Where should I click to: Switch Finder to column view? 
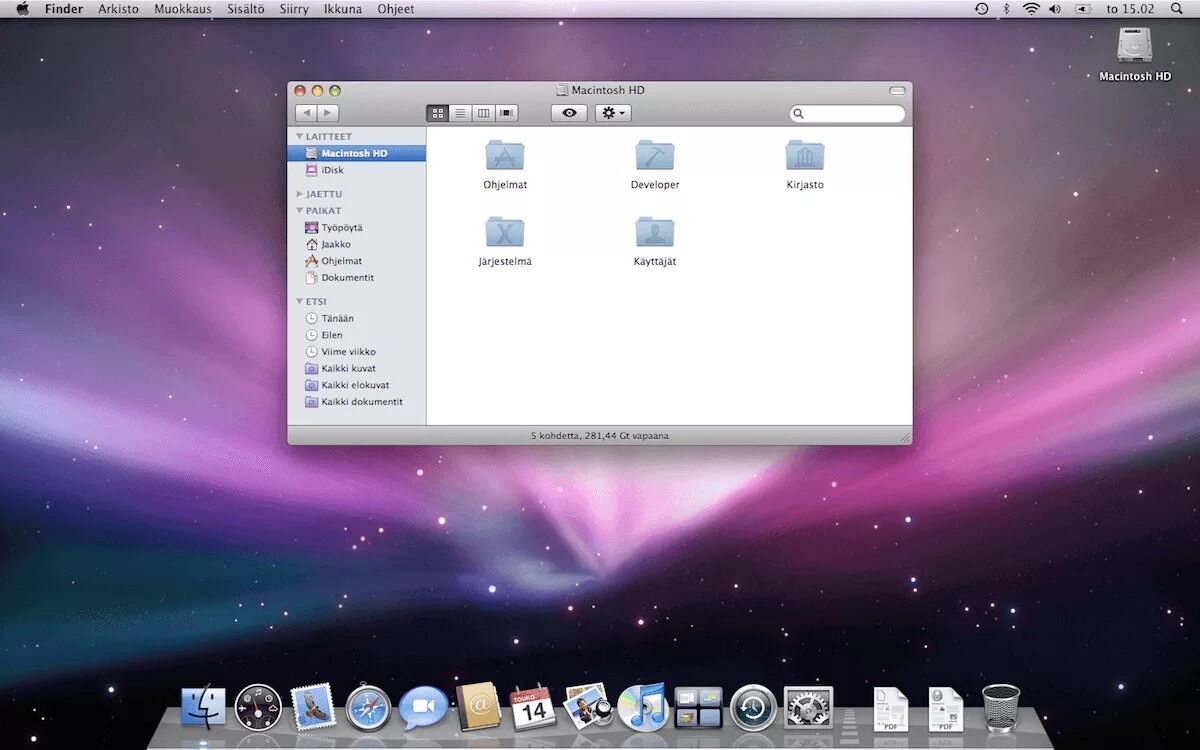[484, 113]
